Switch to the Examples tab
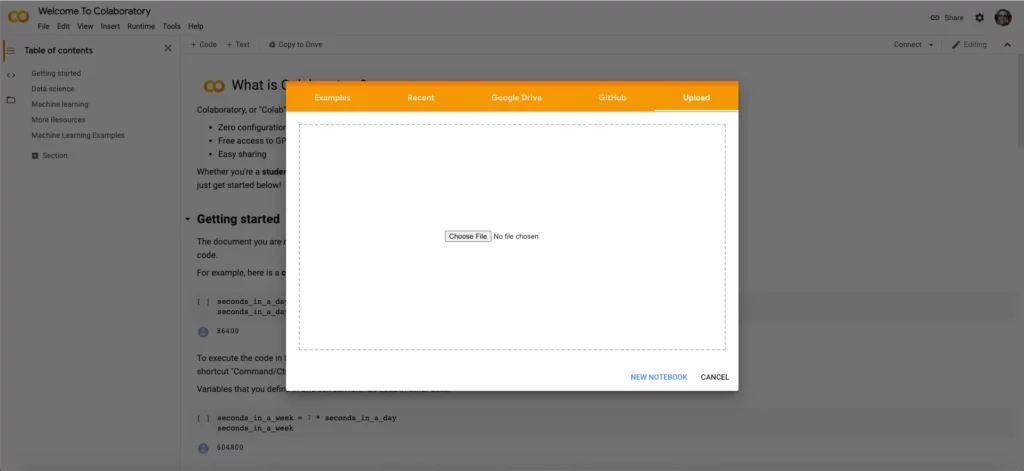The width and height of the screenshot is (1024, 471). [x=332, y=97]
